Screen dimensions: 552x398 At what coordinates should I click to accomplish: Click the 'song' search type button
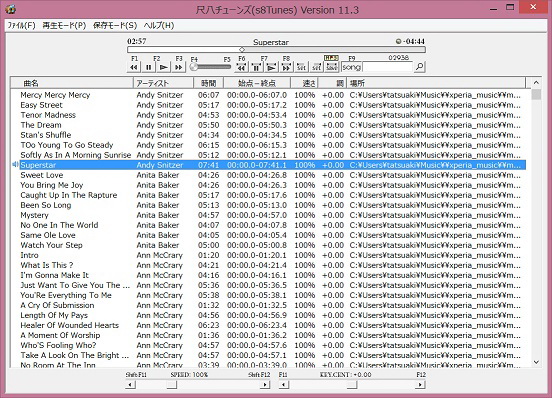[x=351, y=67]
